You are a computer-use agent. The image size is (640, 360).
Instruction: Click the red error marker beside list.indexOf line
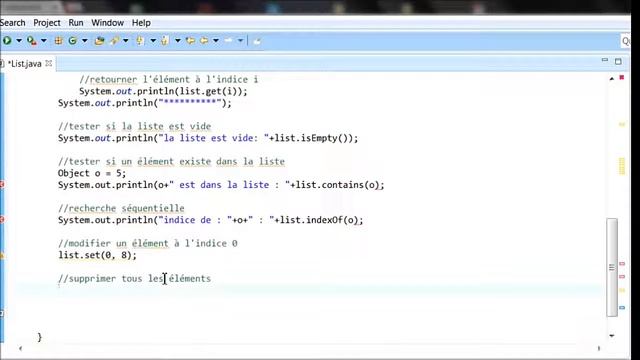(2, 220)
